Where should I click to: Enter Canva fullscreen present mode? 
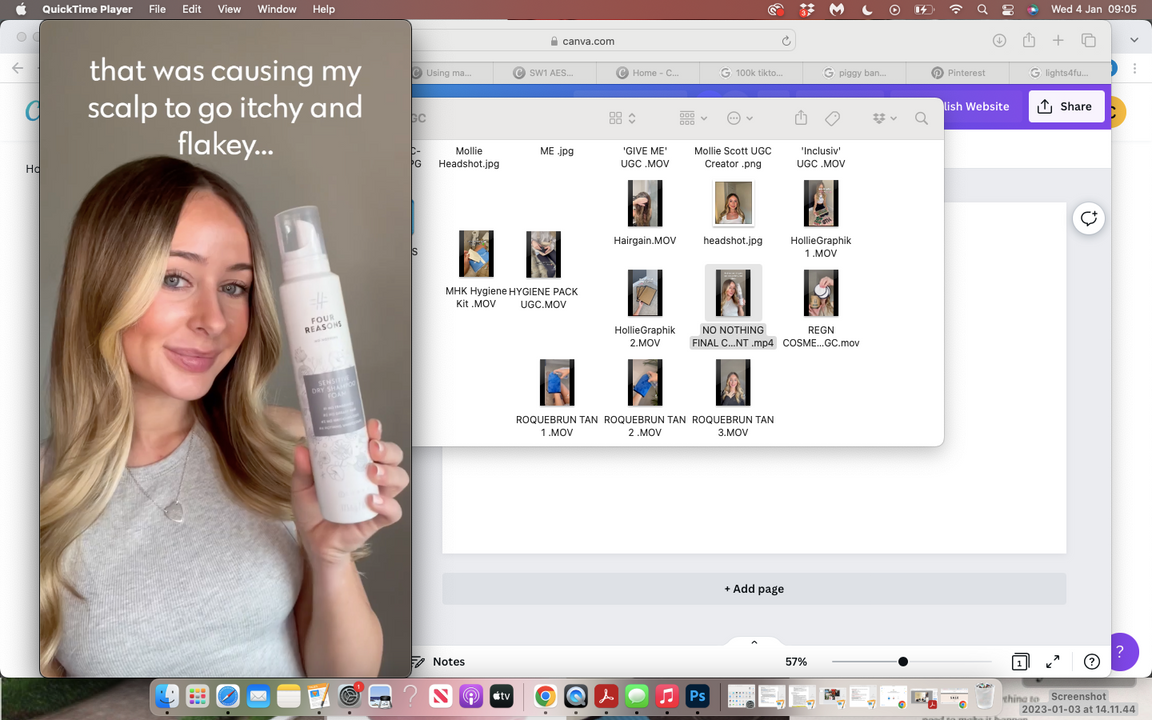pyautogui.click(x=1053, y=661)
